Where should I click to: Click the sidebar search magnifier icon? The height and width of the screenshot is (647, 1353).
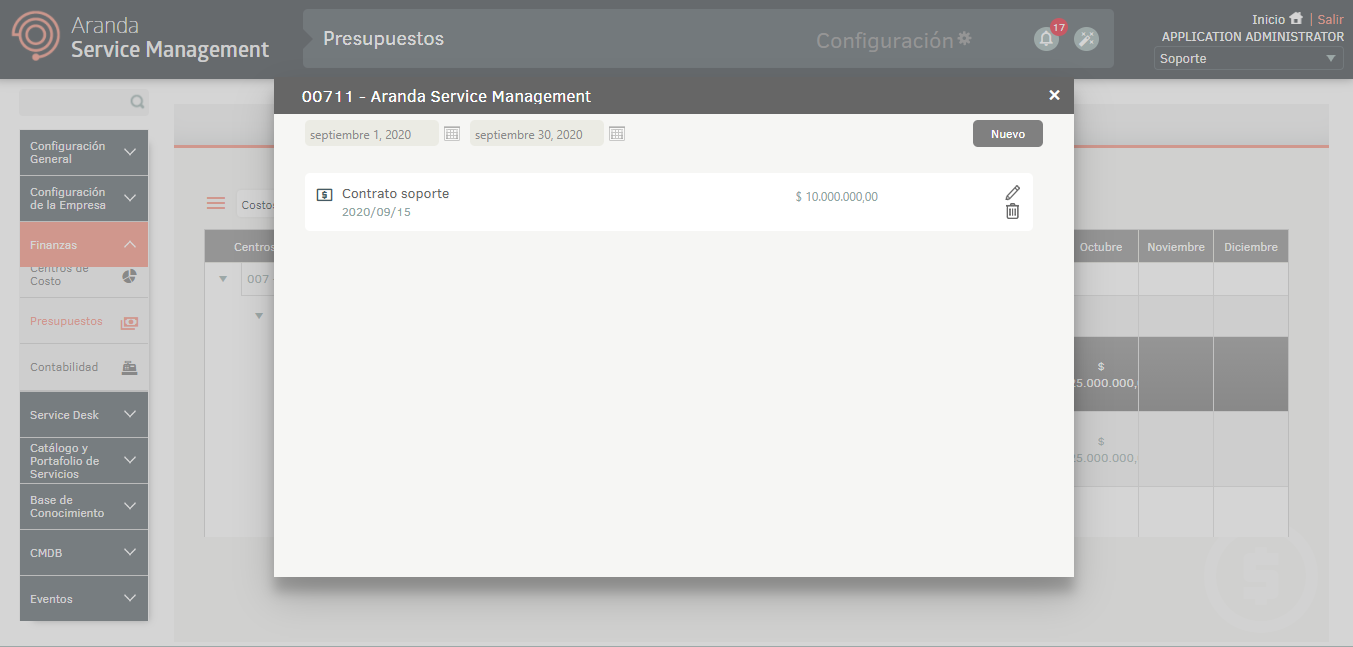pos(137,102)
